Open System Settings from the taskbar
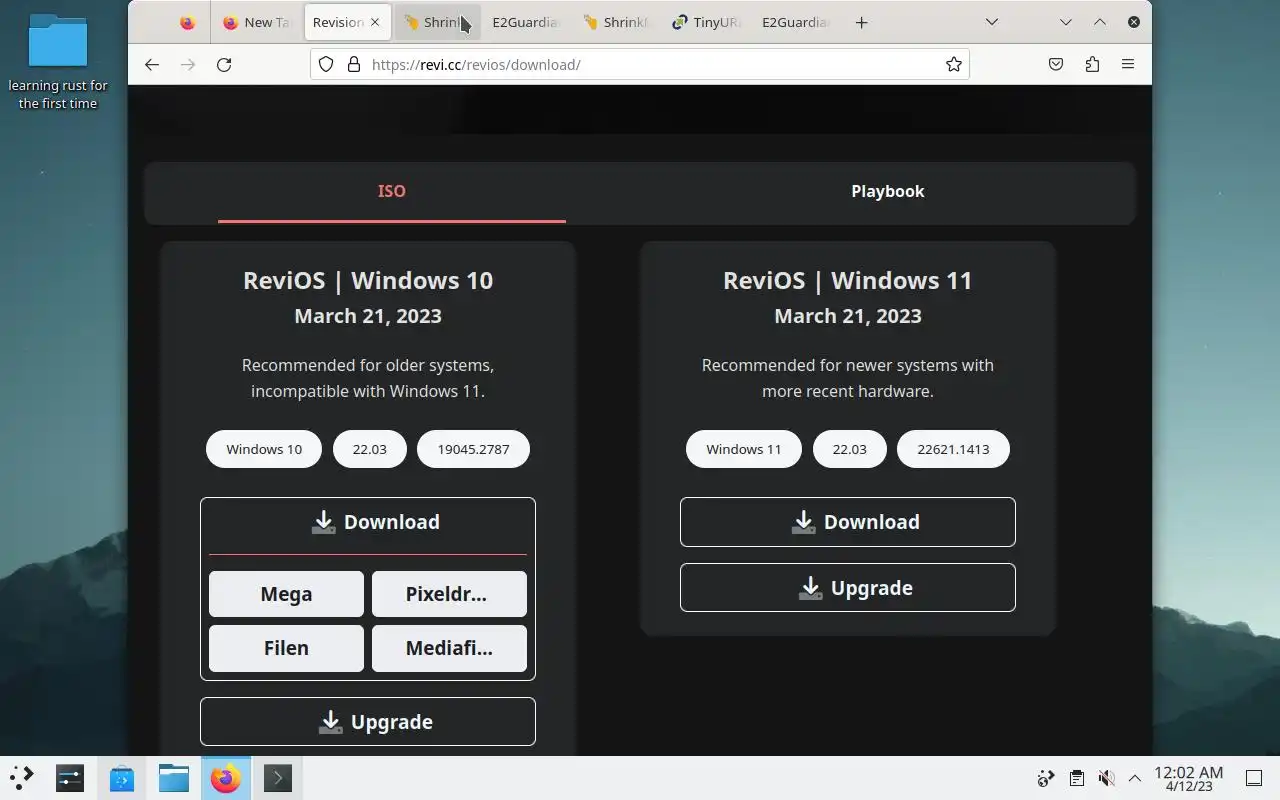The height and width of the screenshot is (800, 1280). (70, 778)
